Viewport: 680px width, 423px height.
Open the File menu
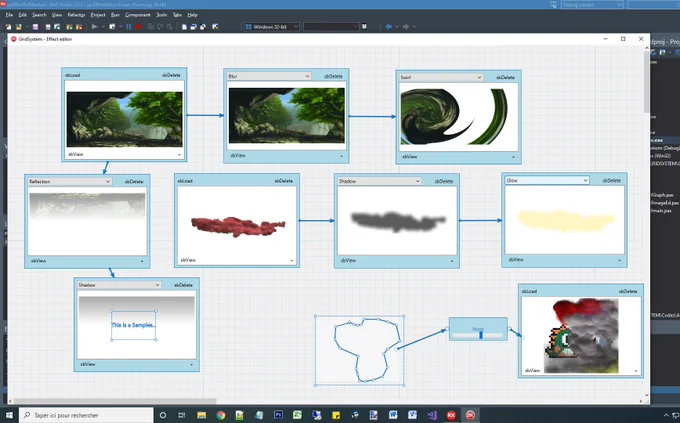coord(9,15)
